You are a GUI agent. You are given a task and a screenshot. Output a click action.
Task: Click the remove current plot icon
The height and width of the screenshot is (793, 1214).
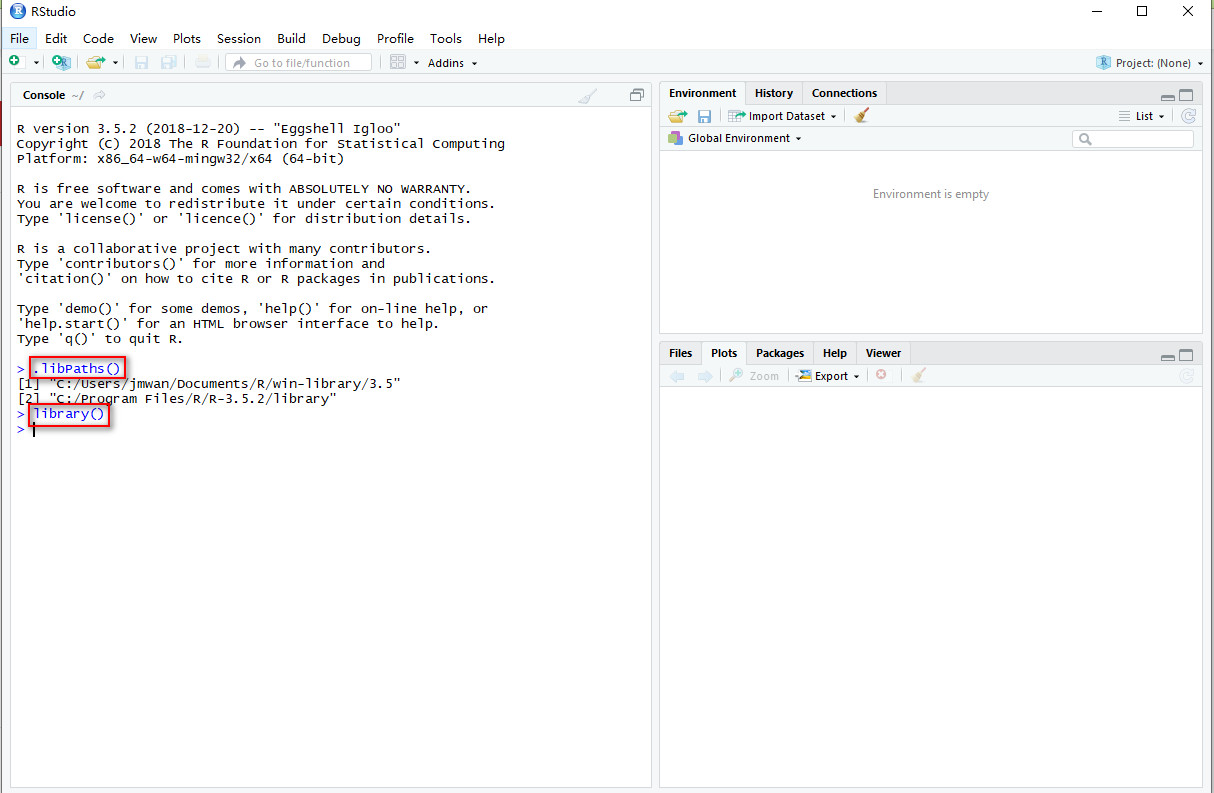tap(881, 375)
